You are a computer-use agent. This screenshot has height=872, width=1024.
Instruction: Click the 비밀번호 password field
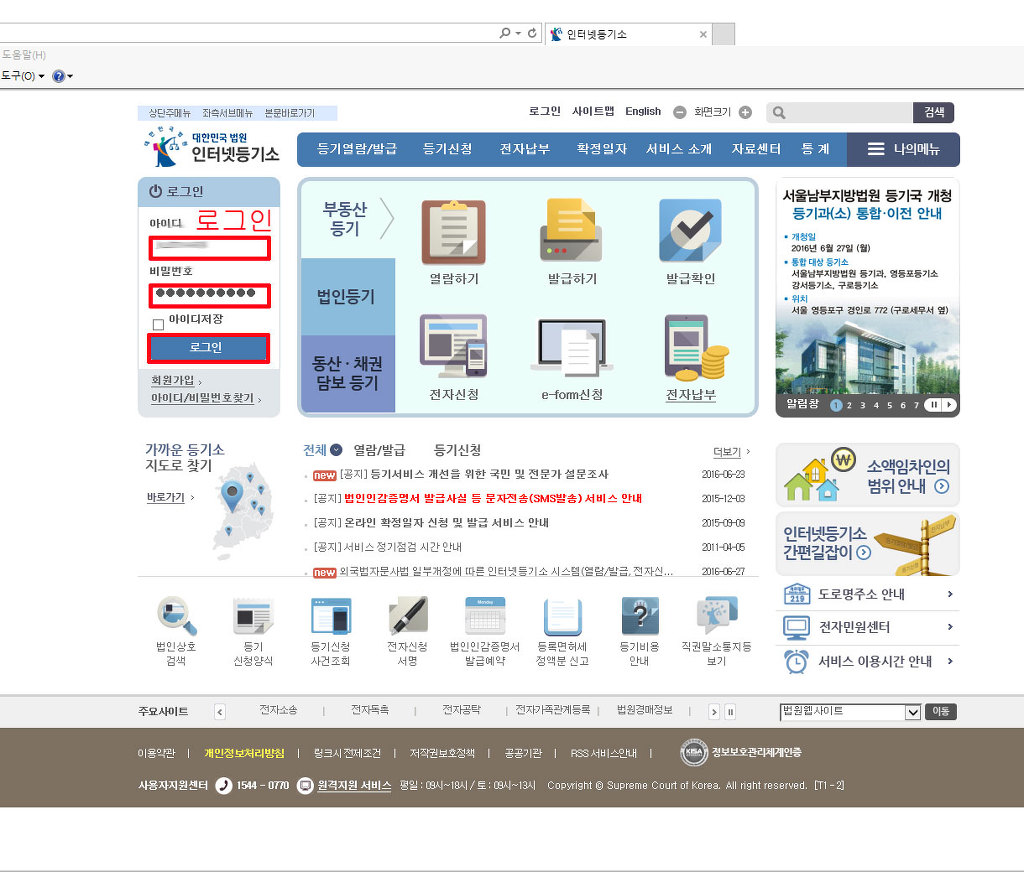click(x=209, y=296)
